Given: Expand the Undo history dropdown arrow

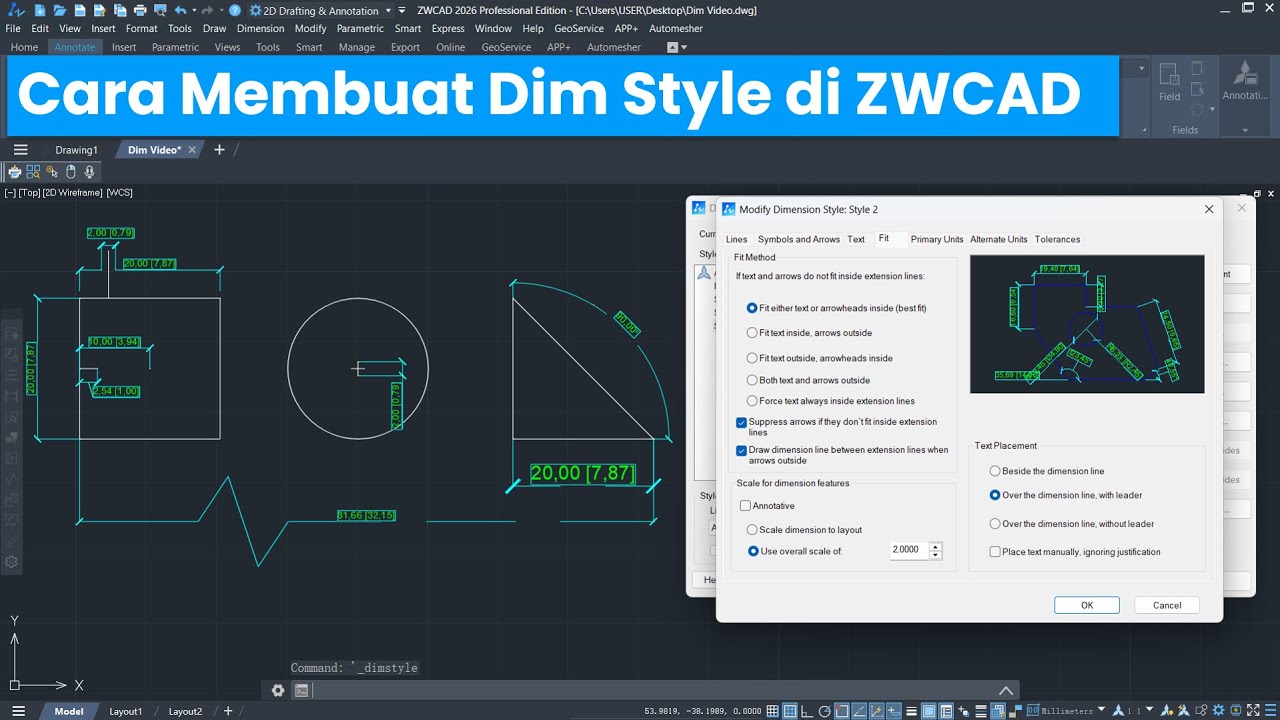Looking at the screenshot, I should coord(194,10).
